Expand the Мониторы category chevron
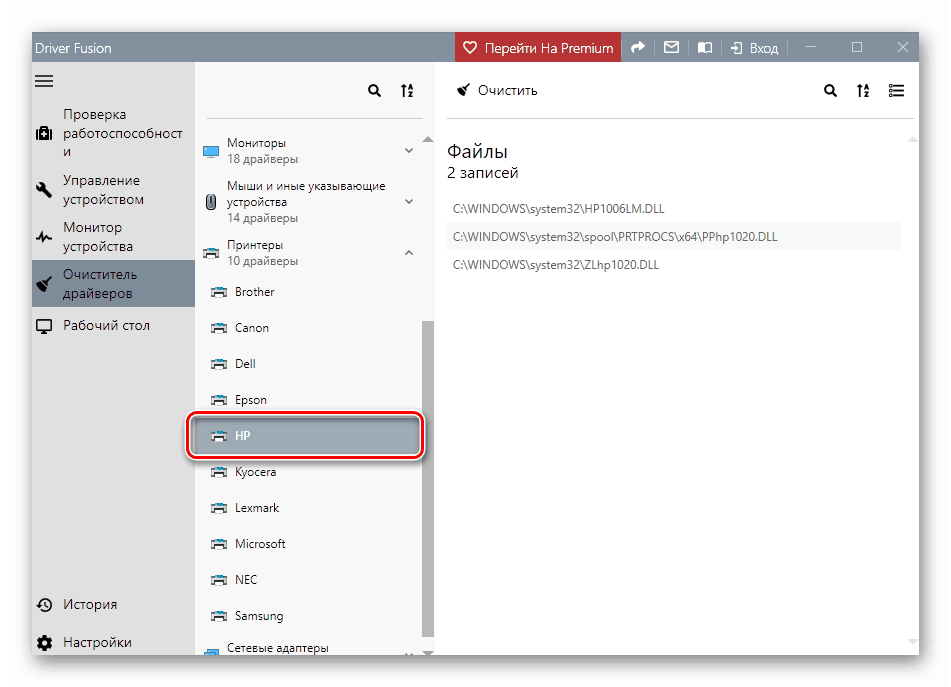This screenshot has height=687, width=951. point(409,150)
